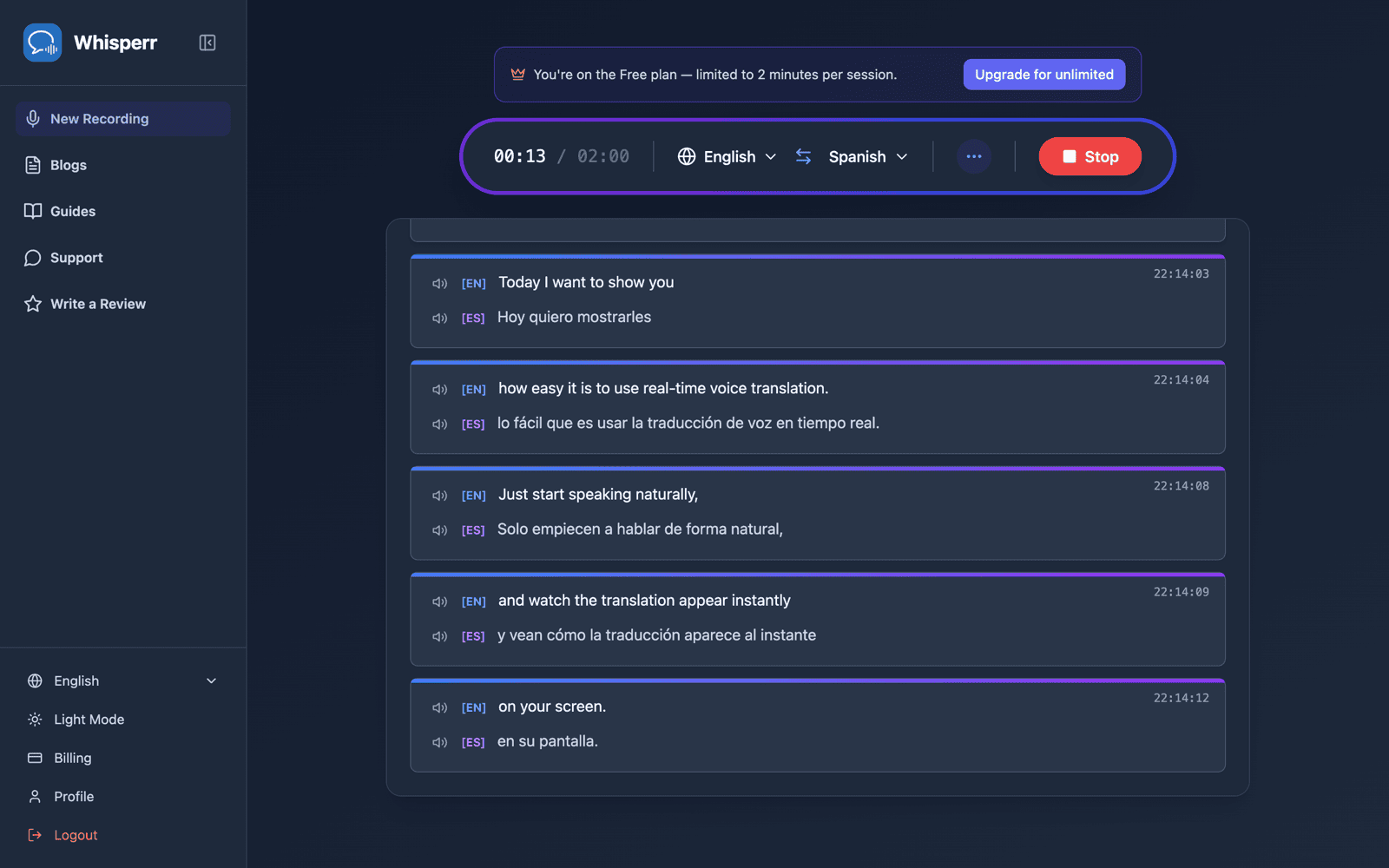The image size is (1389, 868).
Task: Play audio for 'Today I want to show you'
Action: tap(439, 284)
